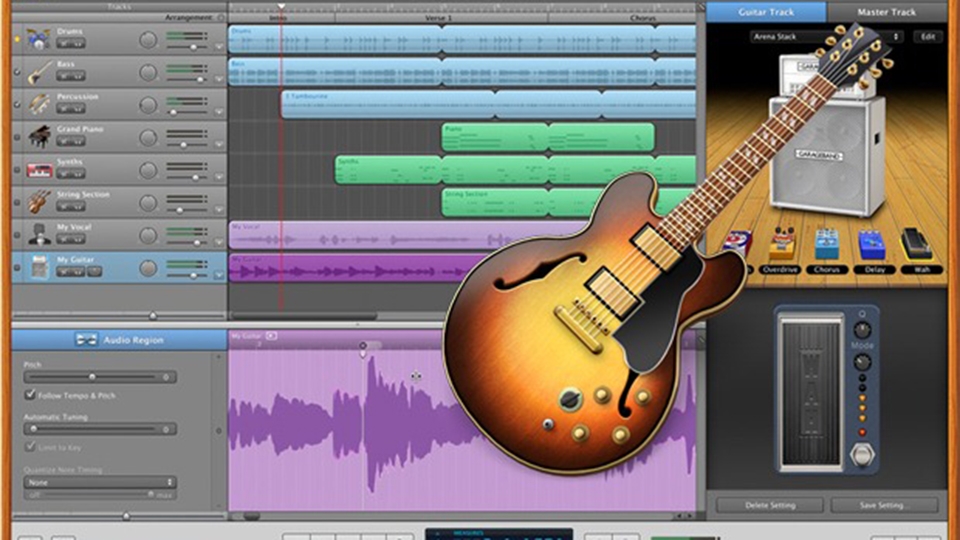
Task: Switch to the Guitar Track tab
Action: pyautogui.click(x=766, y=12)
